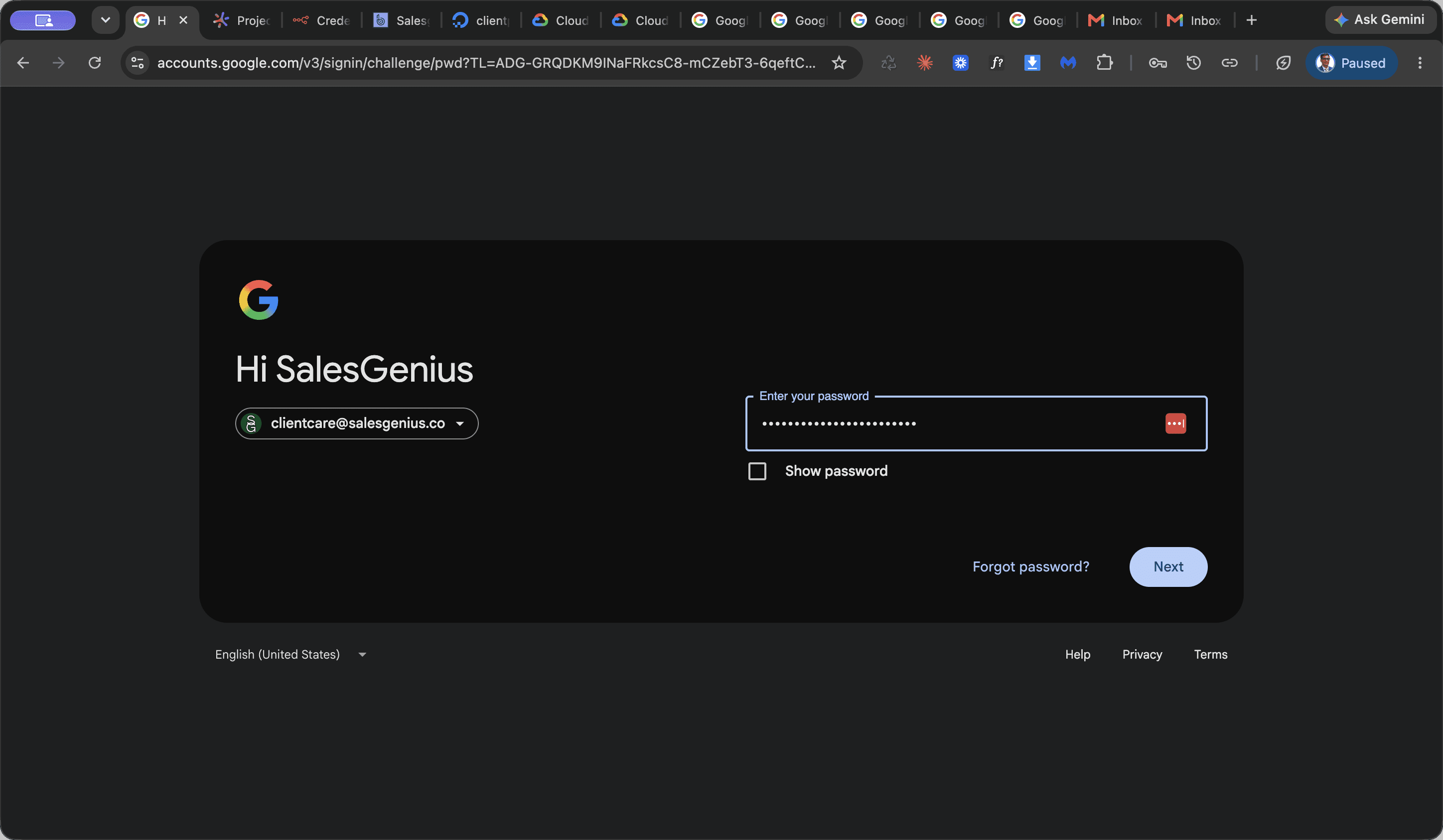Click the greyed recycle extension icon
Screen dimensions: 1443x840
[889, 63]
